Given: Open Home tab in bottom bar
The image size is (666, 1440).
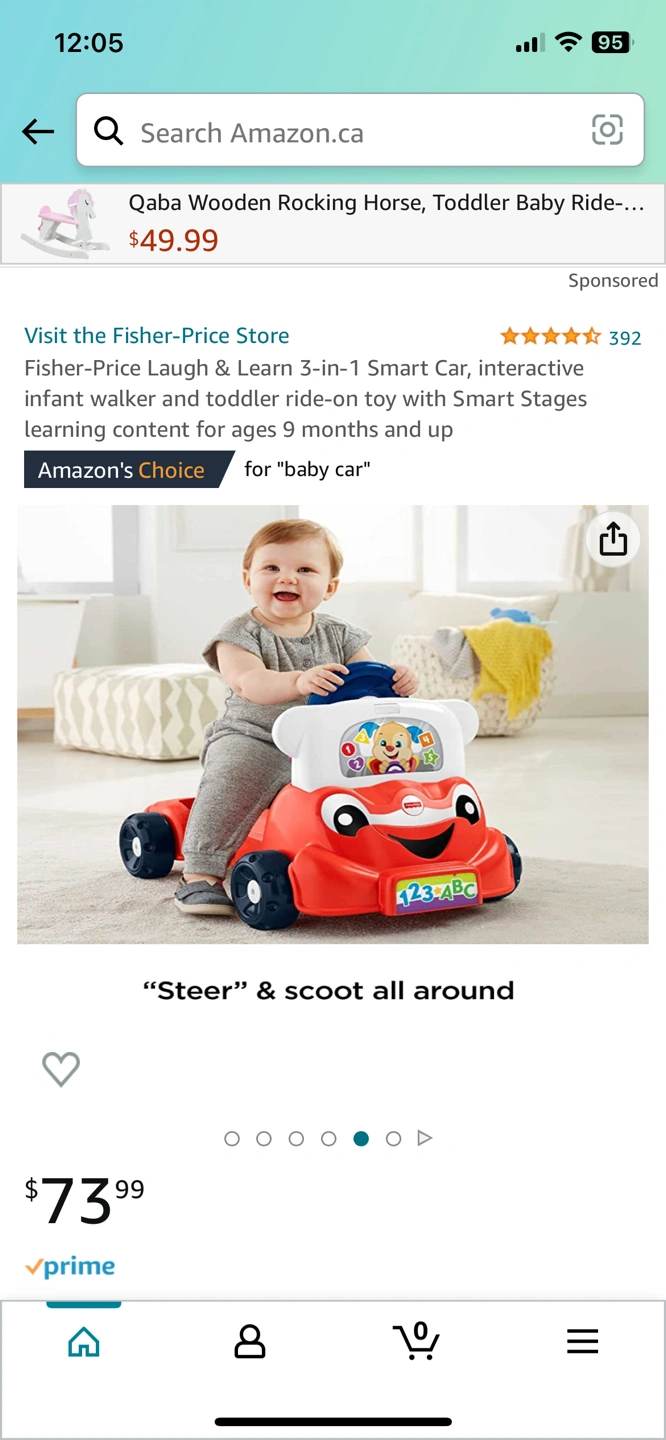Looking at the screenshot, I should point(84,1341).
